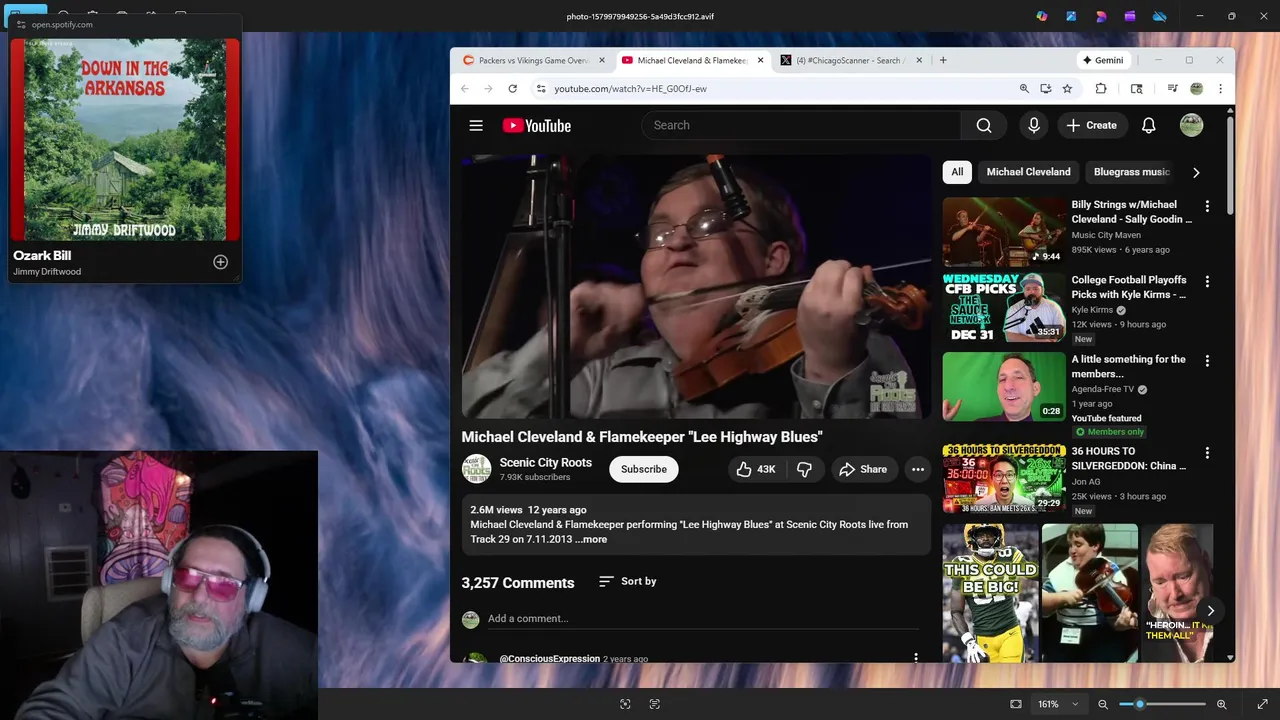Viewport: 1280px width, 720px height.
Task: Switch to the Packers vs Vikings tab
Action: point(533,60)
